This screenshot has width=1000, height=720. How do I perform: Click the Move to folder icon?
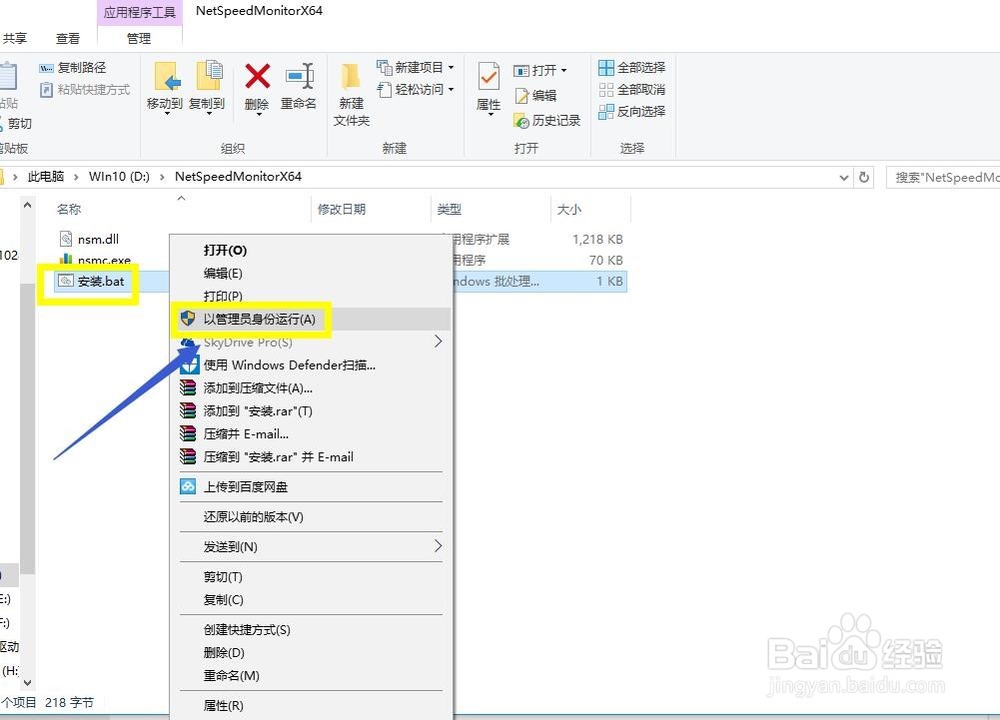[x=168, y=77]
